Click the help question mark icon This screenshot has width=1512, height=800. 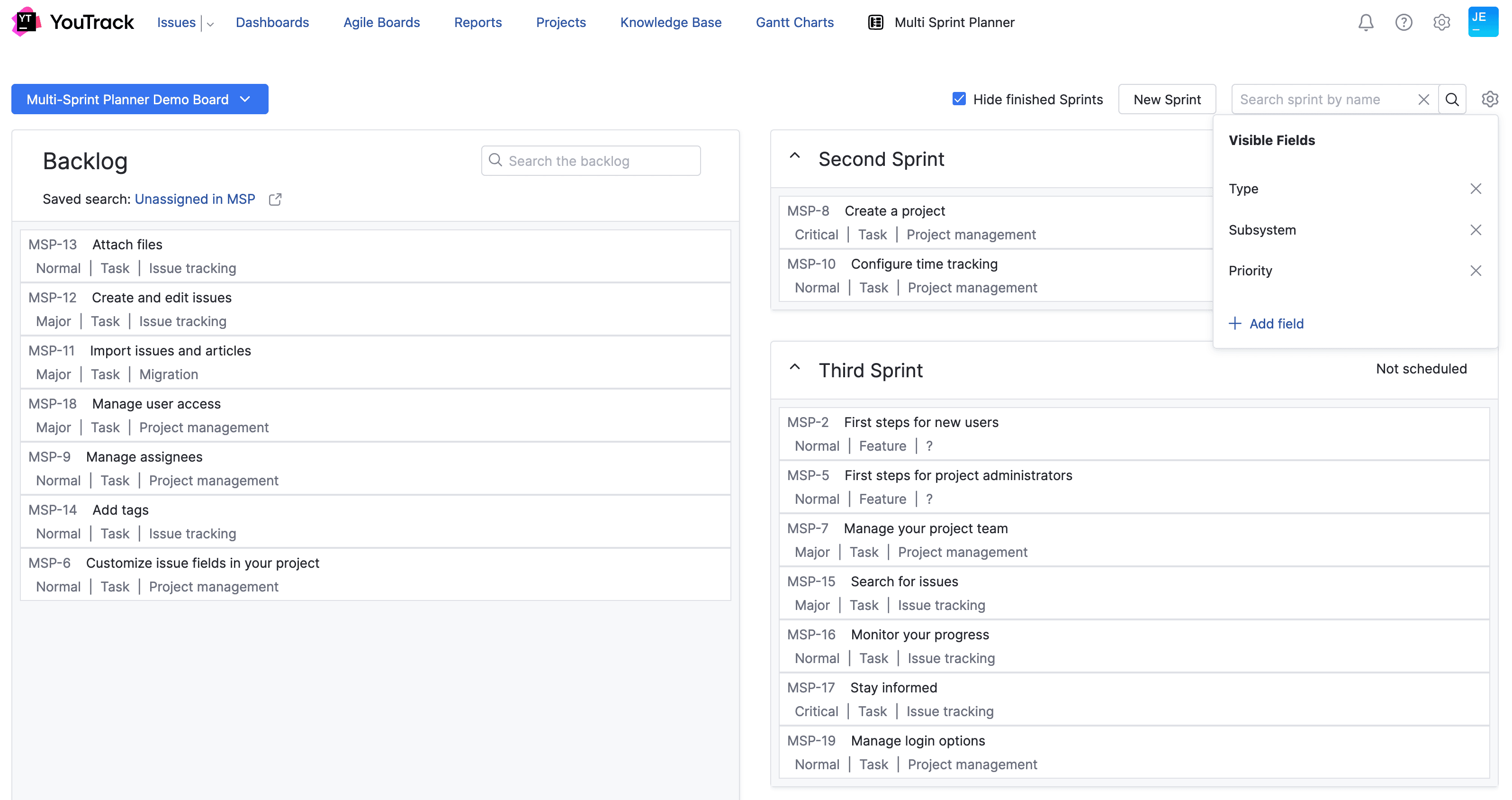[x=1404, y=22]
